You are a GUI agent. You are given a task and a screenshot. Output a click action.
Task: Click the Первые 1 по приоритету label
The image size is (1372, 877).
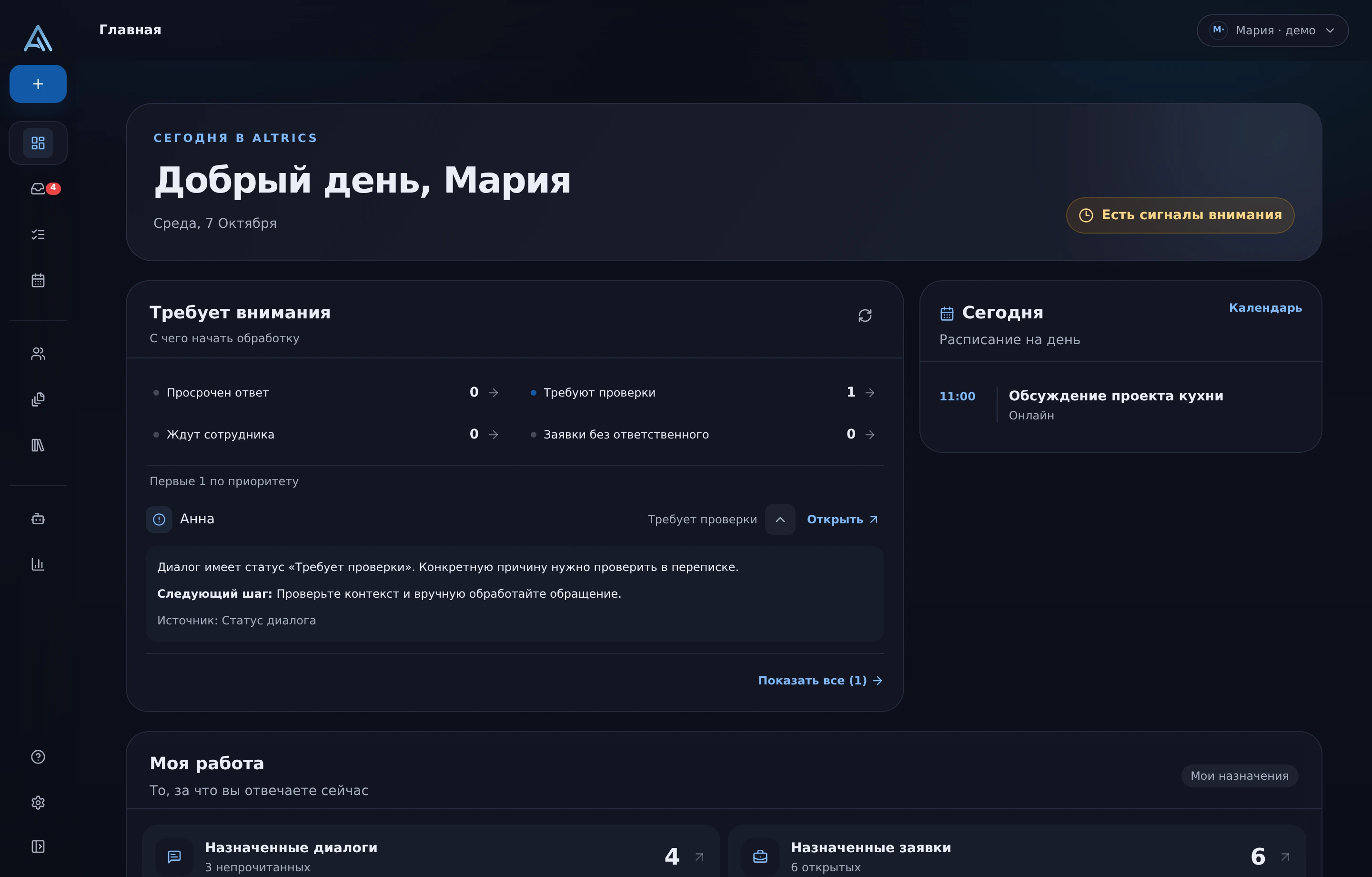224,481
